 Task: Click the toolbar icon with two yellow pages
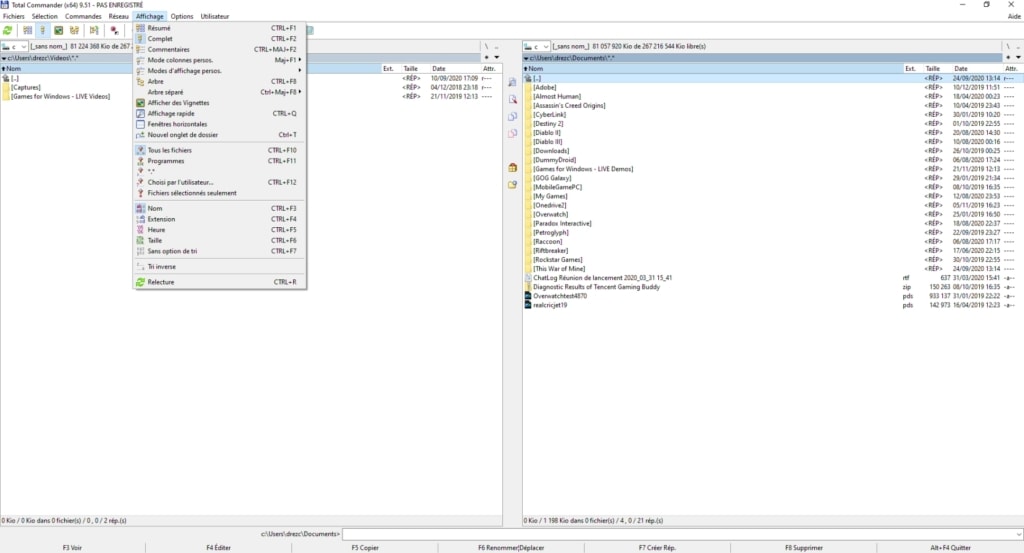point(94,31)
